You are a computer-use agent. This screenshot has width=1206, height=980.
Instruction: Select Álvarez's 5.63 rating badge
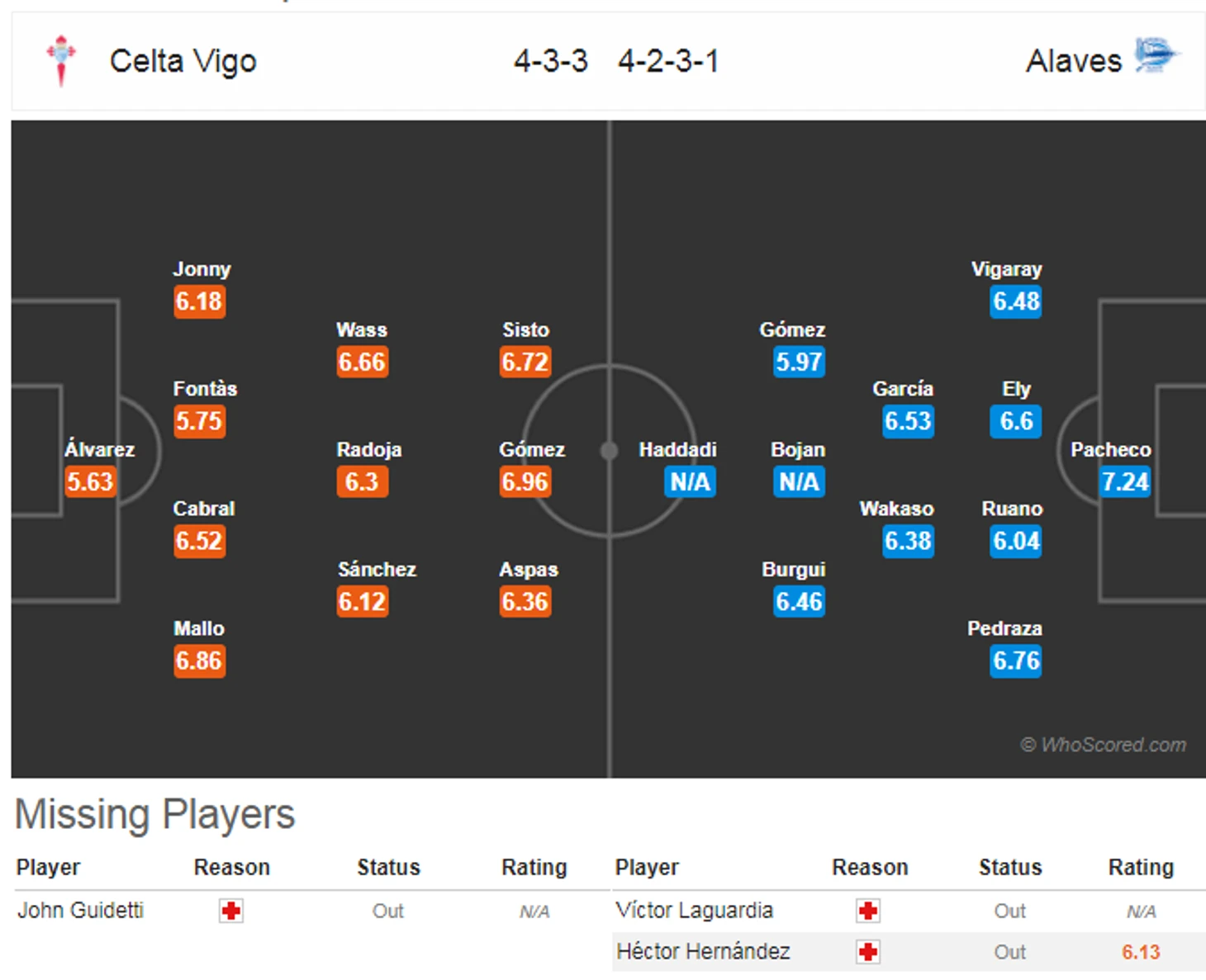pyautogui.click(x=90, y=481)
